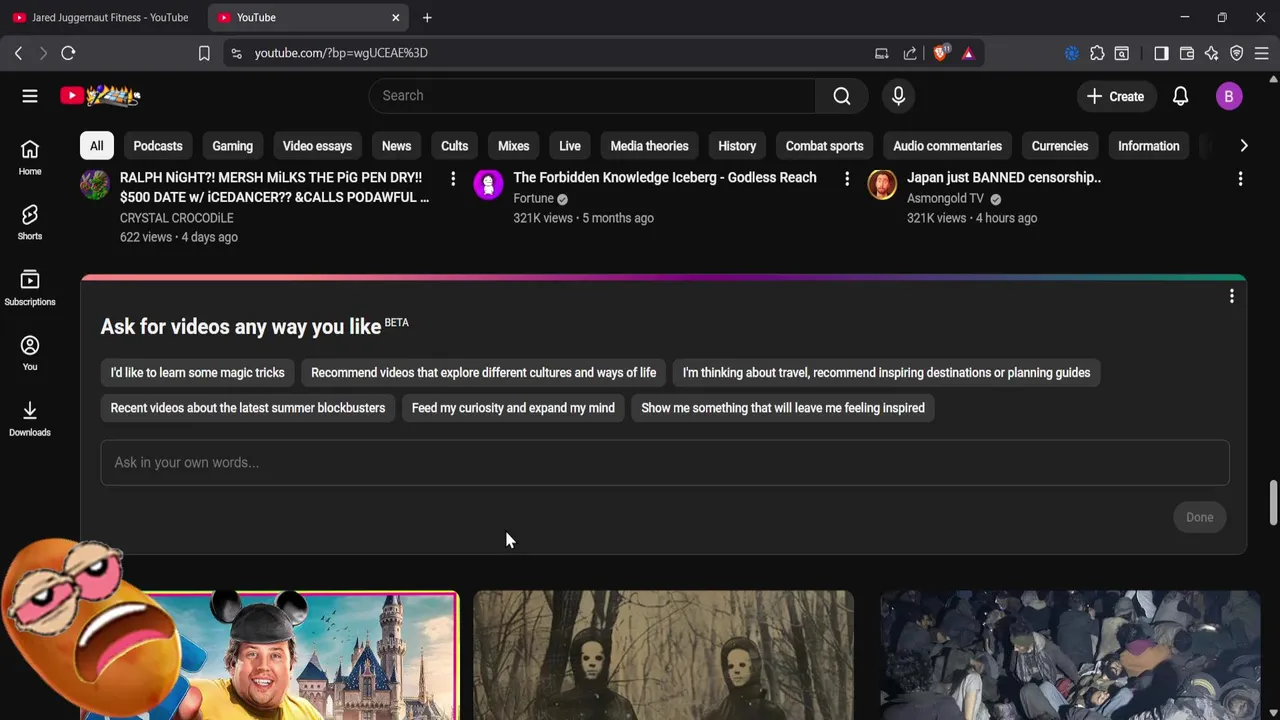
Task: Click the browser address bar URL
Action: (341, 53)
